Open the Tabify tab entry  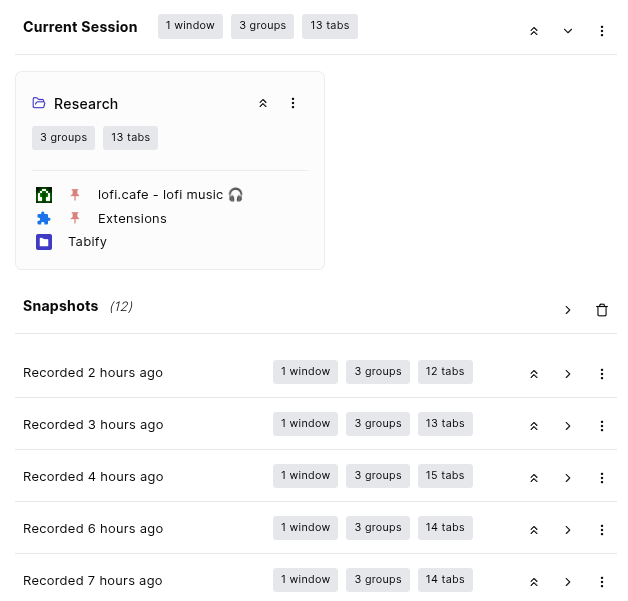(87, 242)
